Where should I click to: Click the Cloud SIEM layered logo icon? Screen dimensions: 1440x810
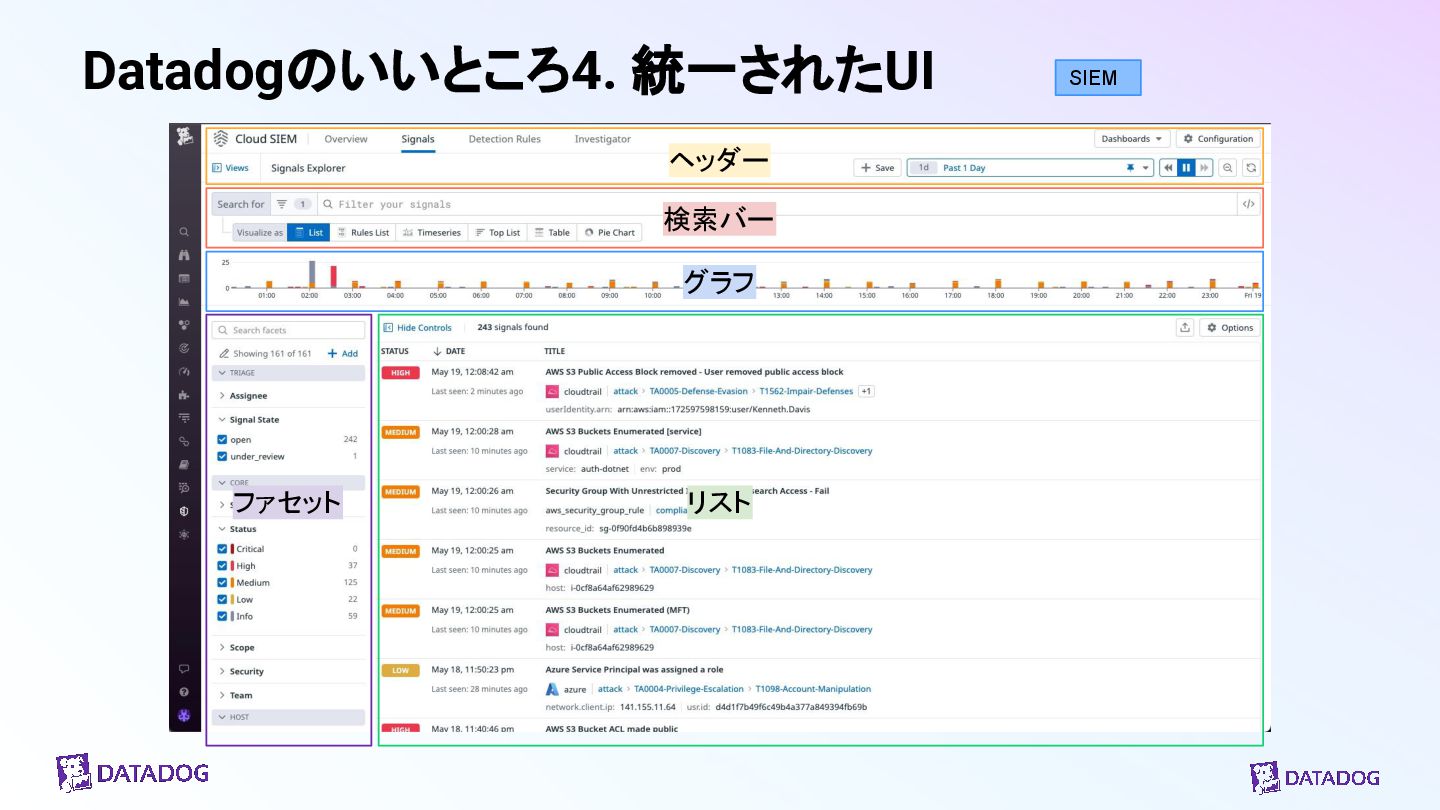click(x=221, y=139)
